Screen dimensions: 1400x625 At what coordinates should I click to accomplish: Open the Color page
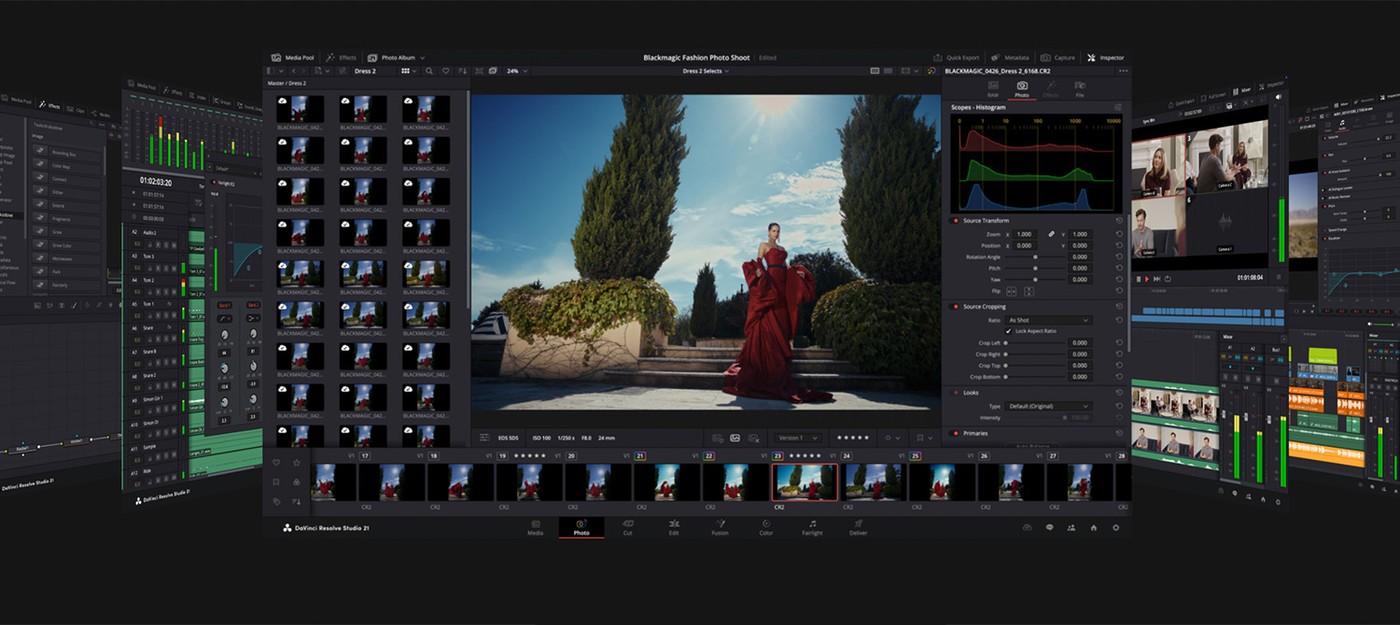(765, 526)
